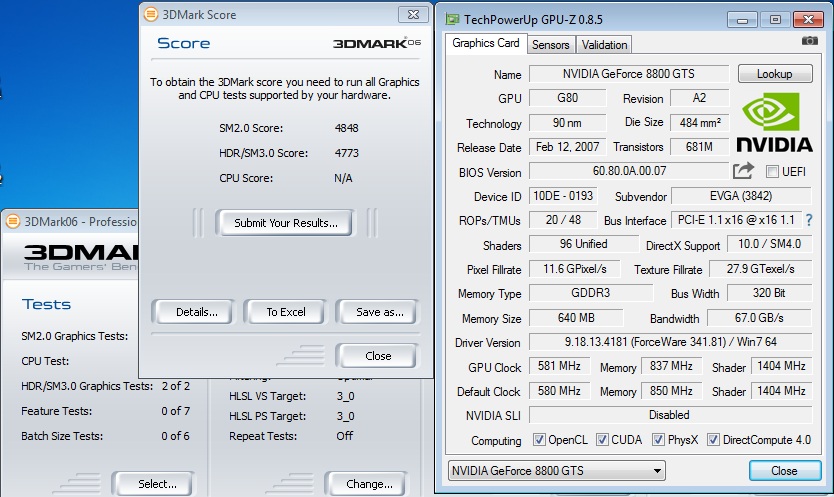This screenshot has height=497, width=834.
Task: Click Submit Your Results button
Action: [x=286, y=223]
